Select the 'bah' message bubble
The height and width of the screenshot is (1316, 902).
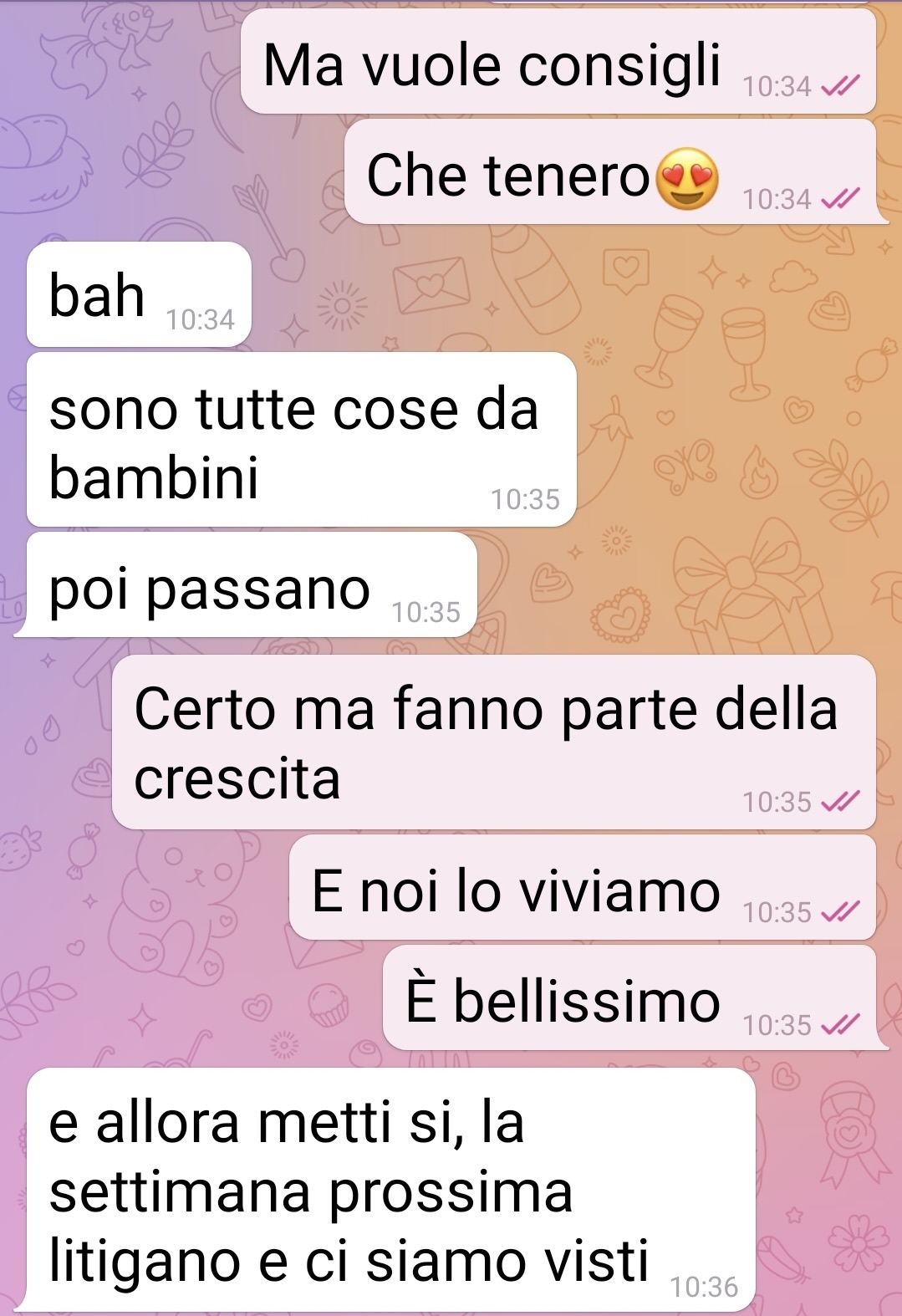[x=140, y=294]
